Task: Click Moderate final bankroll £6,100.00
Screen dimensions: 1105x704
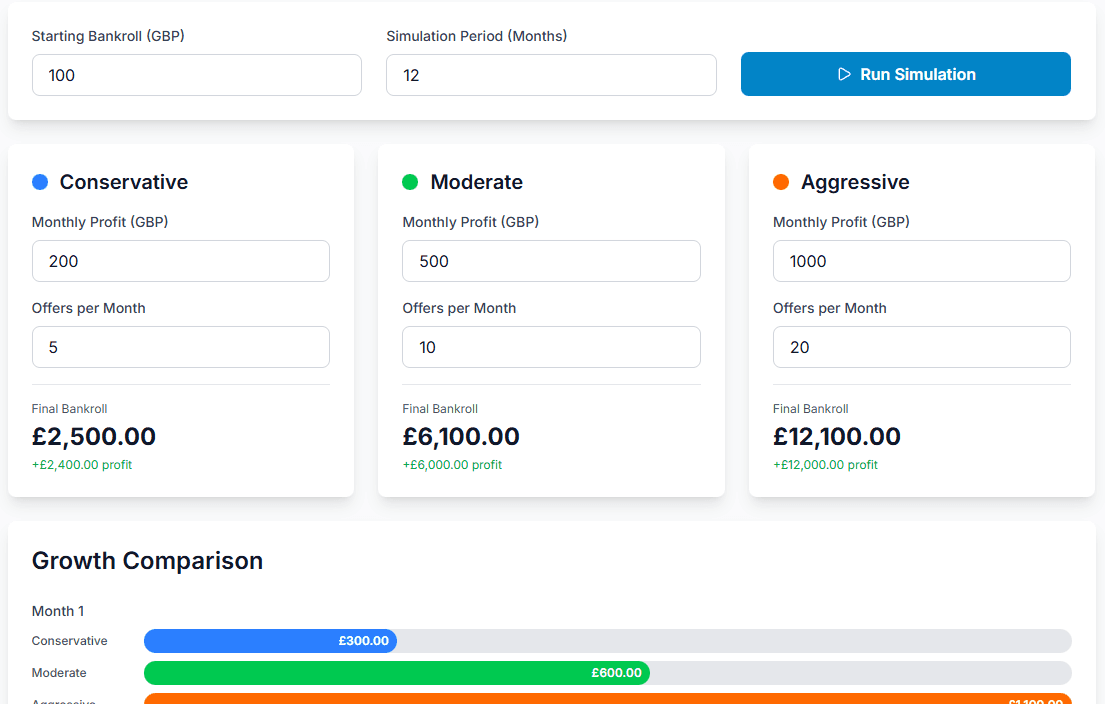Action: click(x=461, y=437)
